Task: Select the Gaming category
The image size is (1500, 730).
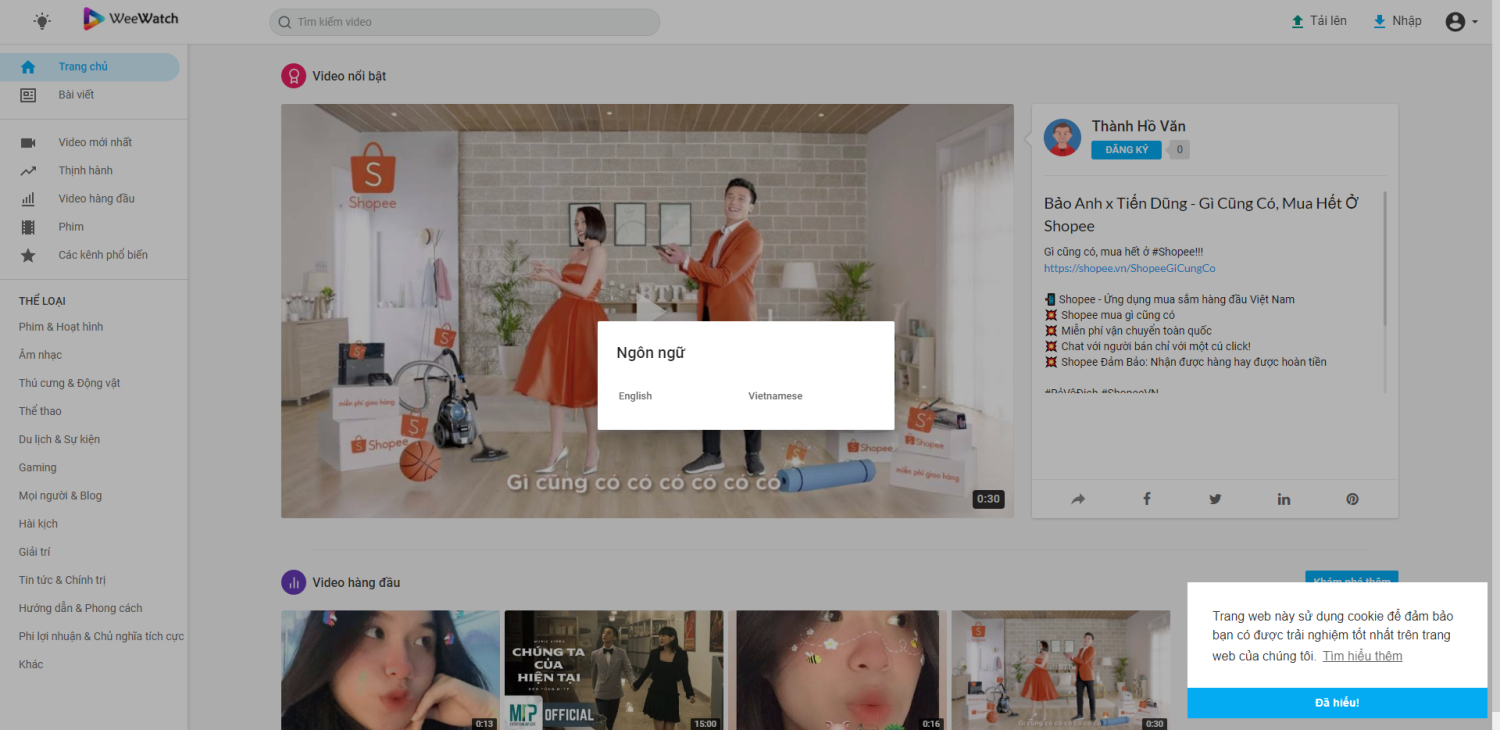Action: point(37,467)
